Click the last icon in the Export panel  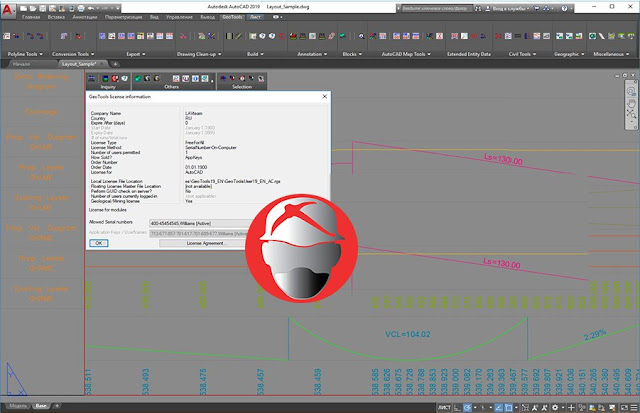169,36
